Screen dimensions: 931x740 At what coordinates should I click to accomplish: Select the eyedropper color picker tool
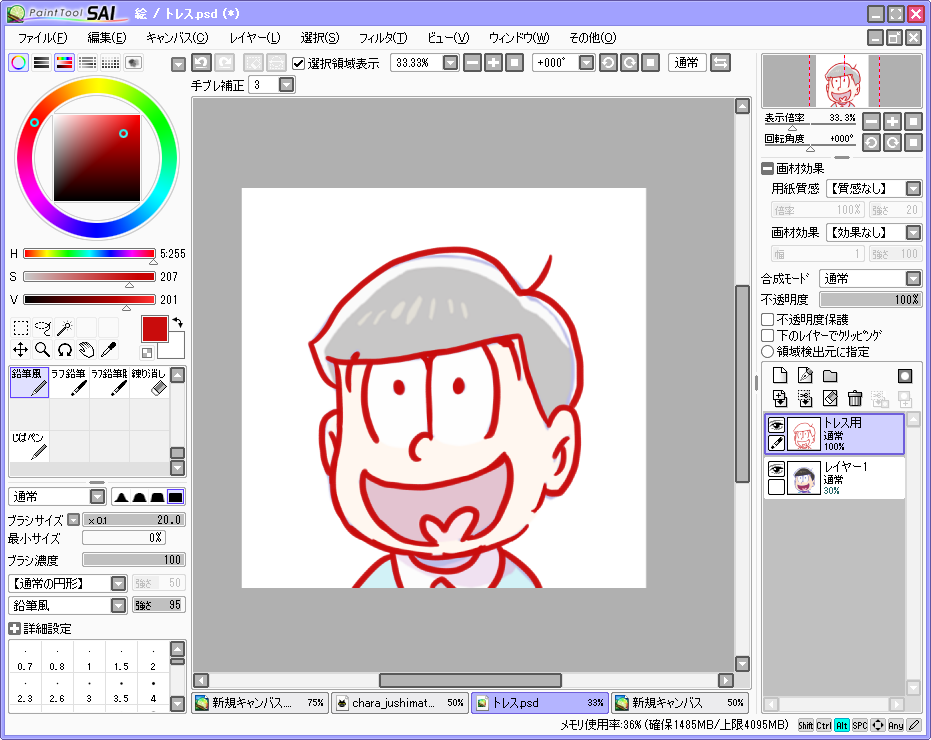click(109, 350)
